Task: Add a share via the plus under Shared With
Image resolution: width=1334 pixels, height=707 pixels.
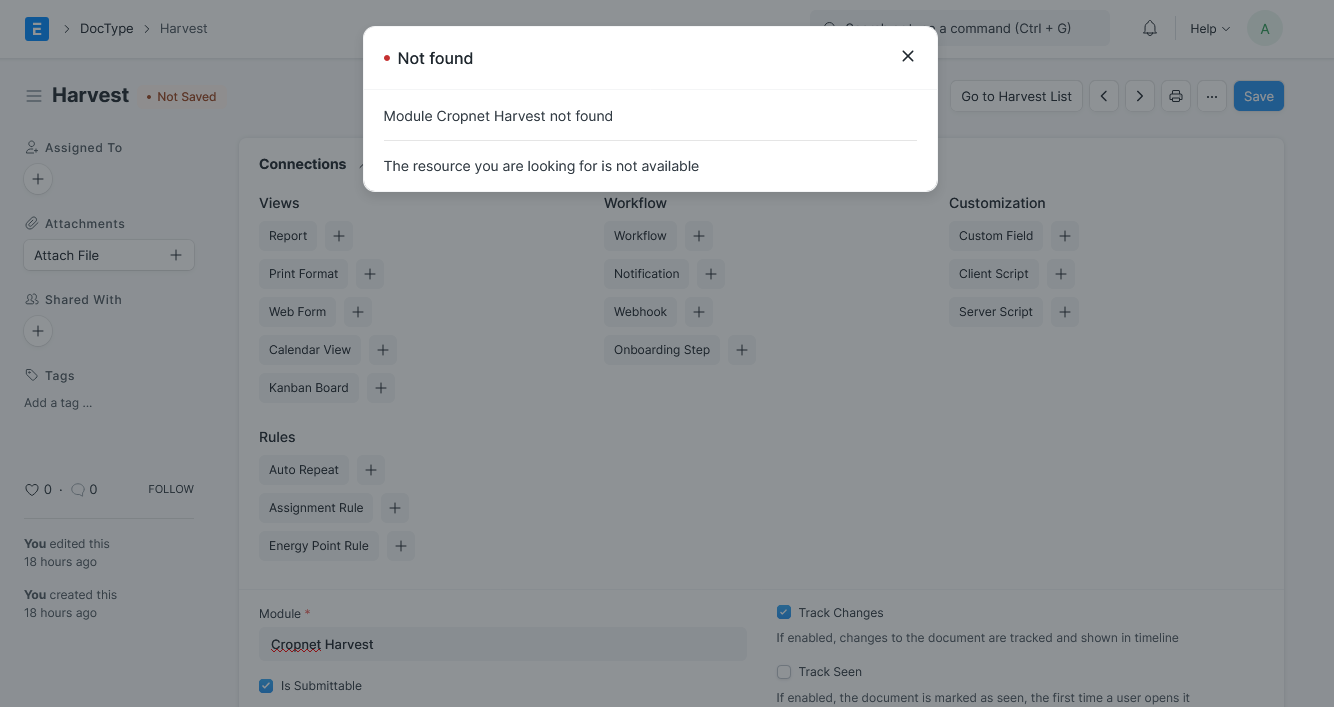Action: (x=38, y=331)
